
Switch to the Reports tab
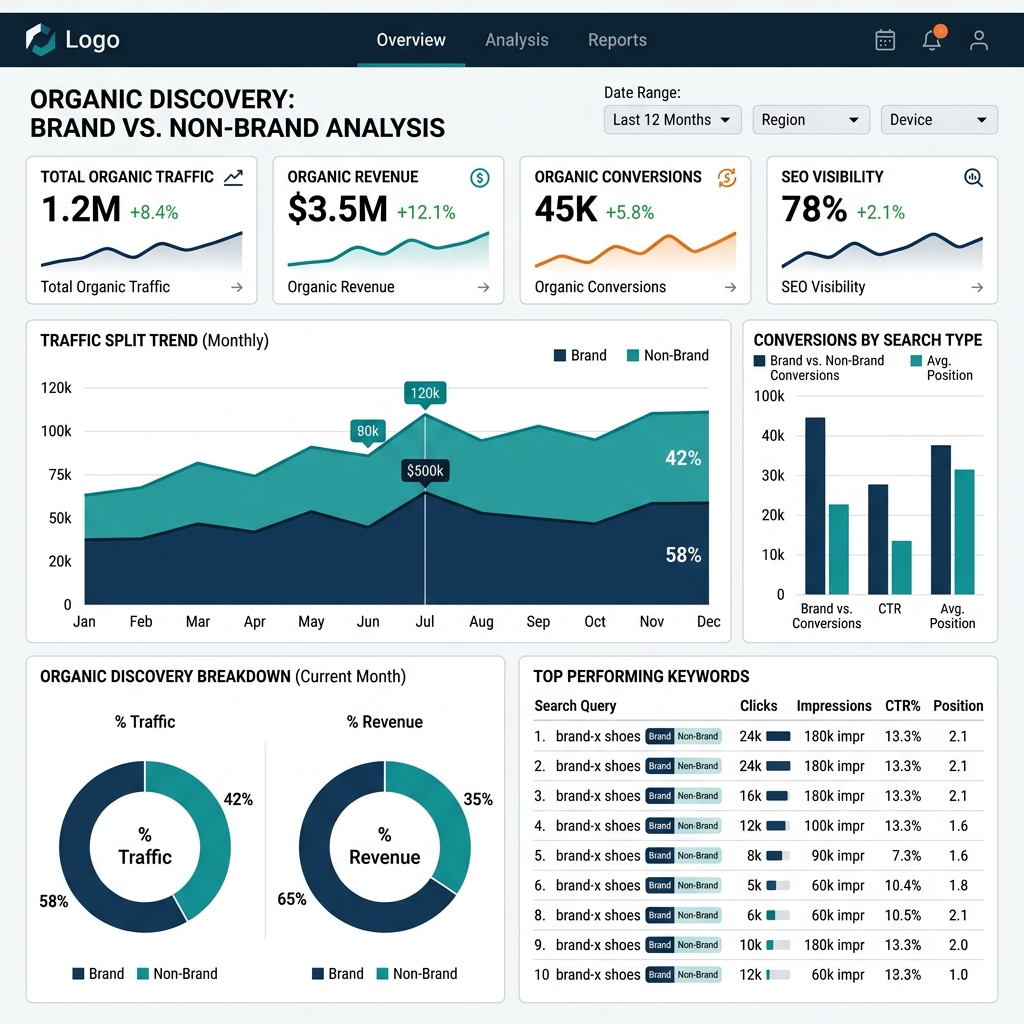[617, 40]
